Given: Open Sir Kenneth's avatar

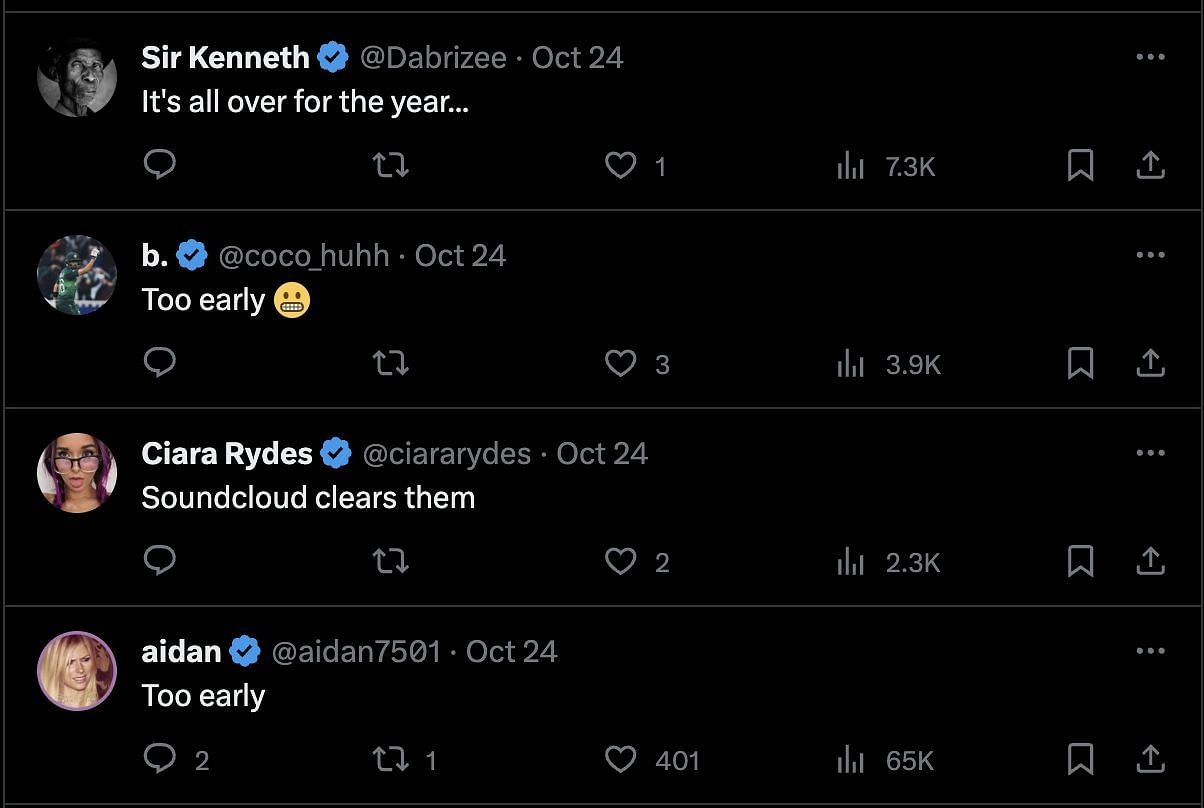Looking at the screenshot, I should 77,77.
